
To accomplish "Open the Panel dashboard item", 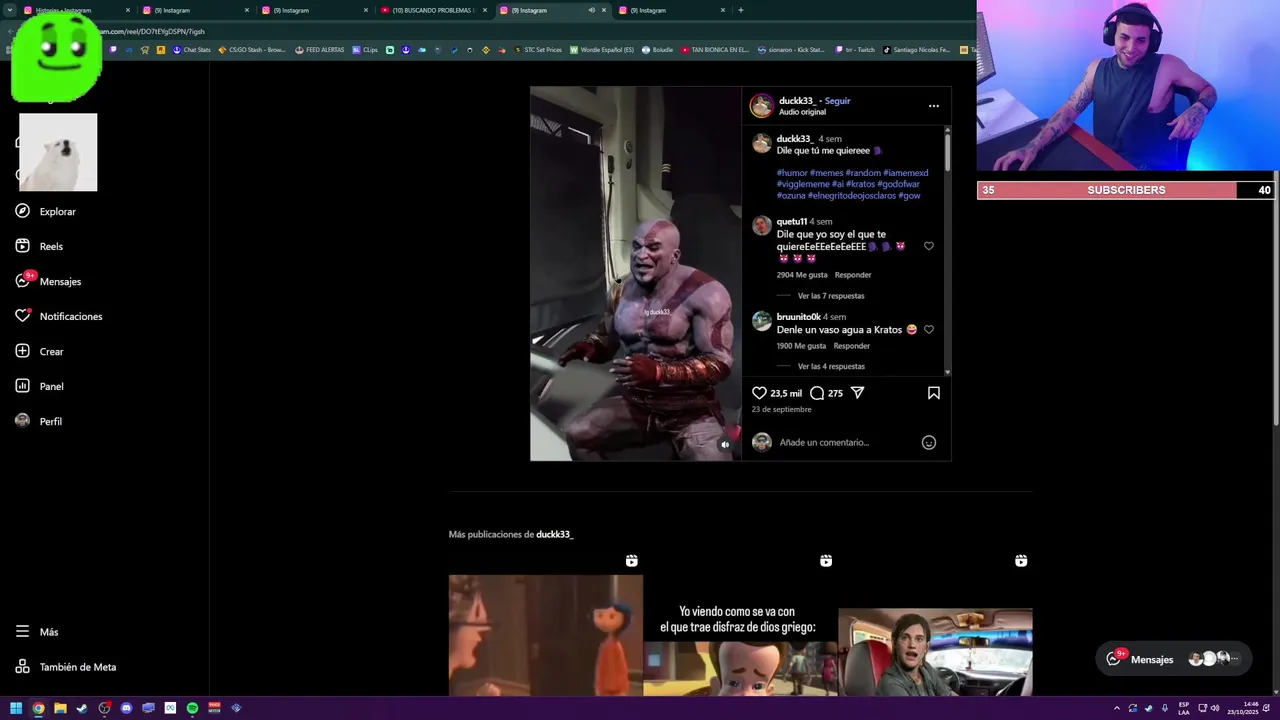I will click(39, 386).
